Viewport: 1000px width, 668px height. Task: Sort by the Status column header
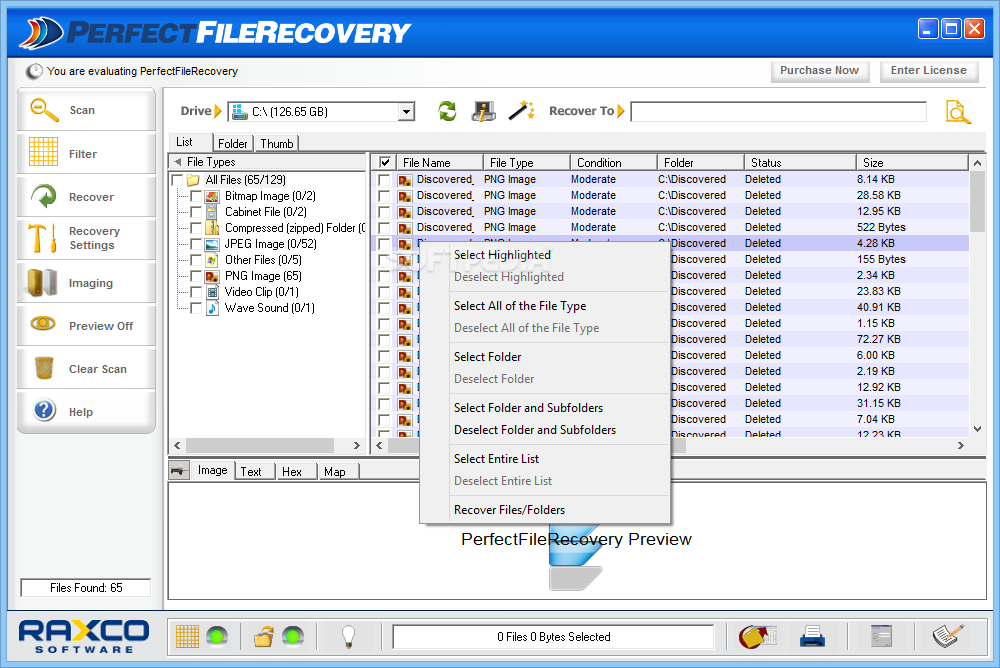click(800, 162)
